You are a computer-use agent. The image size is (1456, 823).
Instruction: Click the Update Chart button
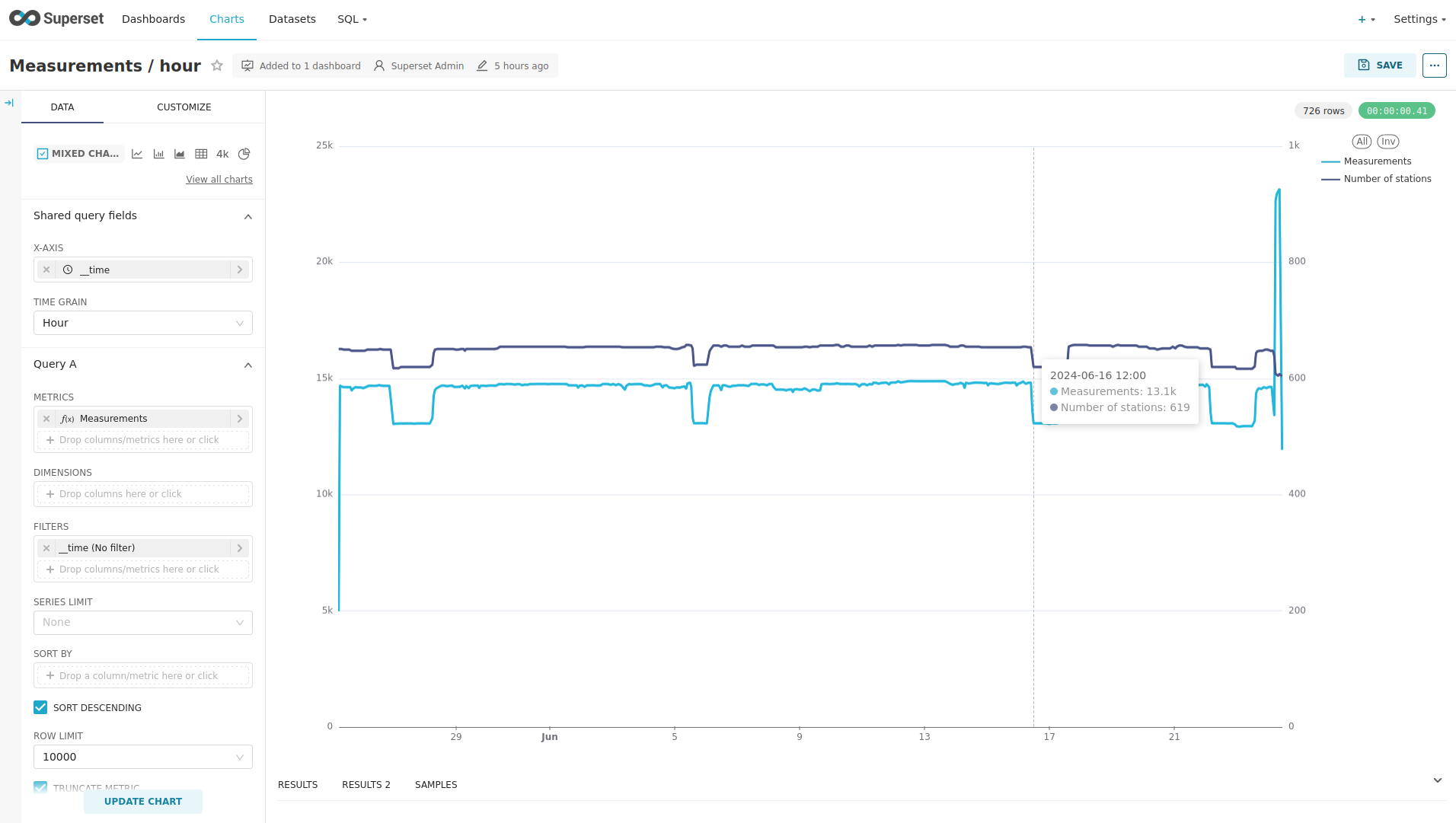[143, 802]
